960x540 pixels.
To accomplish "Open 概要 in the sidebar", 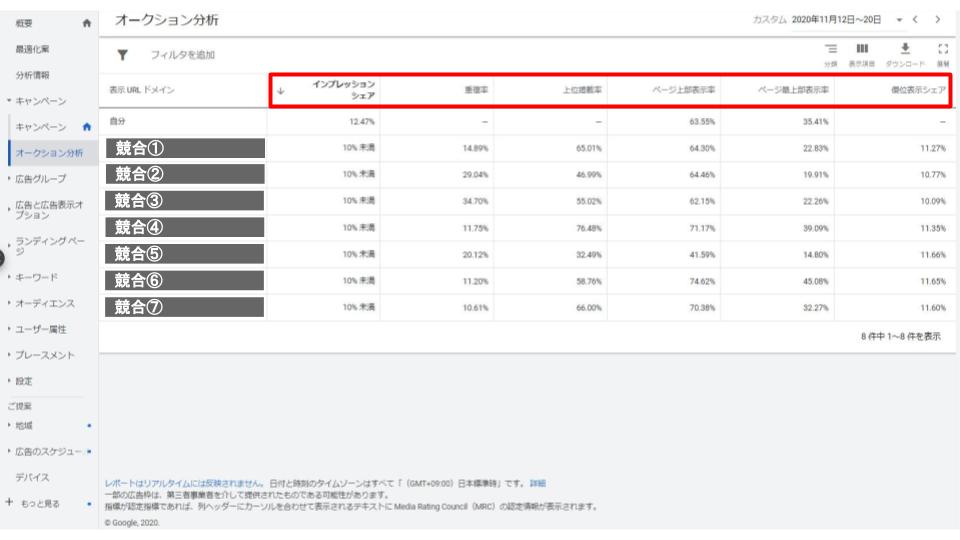I will (24, 23).
